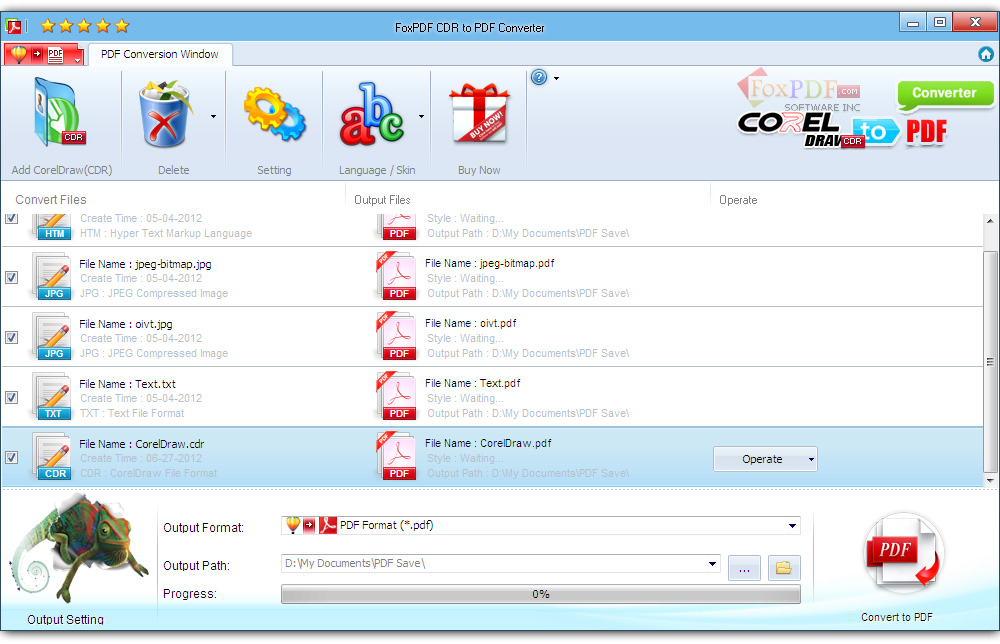Click the Output Setting label
Screen dimensions: 1000x644
[65, 619]
